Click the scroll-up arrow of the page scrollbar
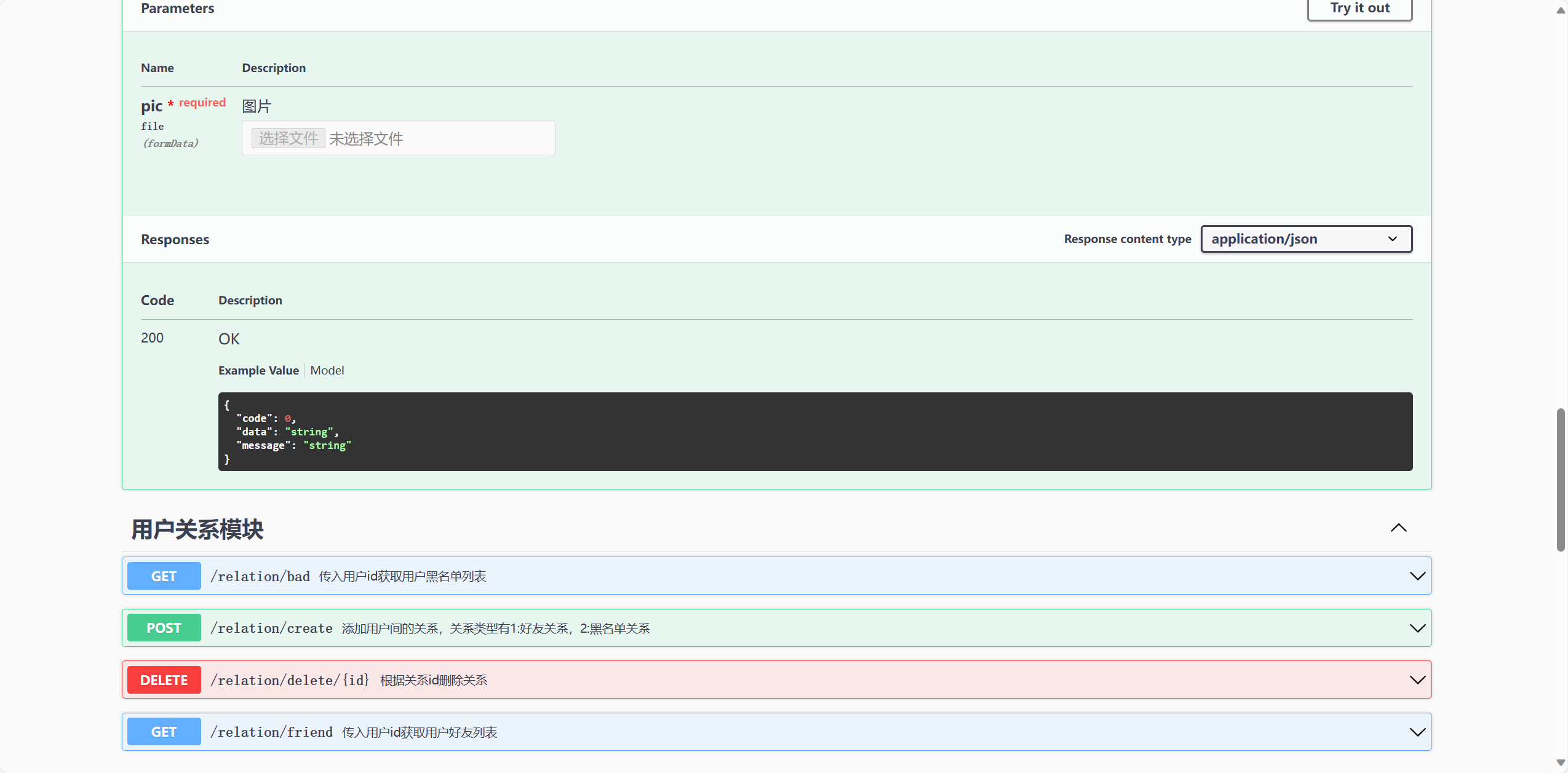 click(x=1561, y=10)
